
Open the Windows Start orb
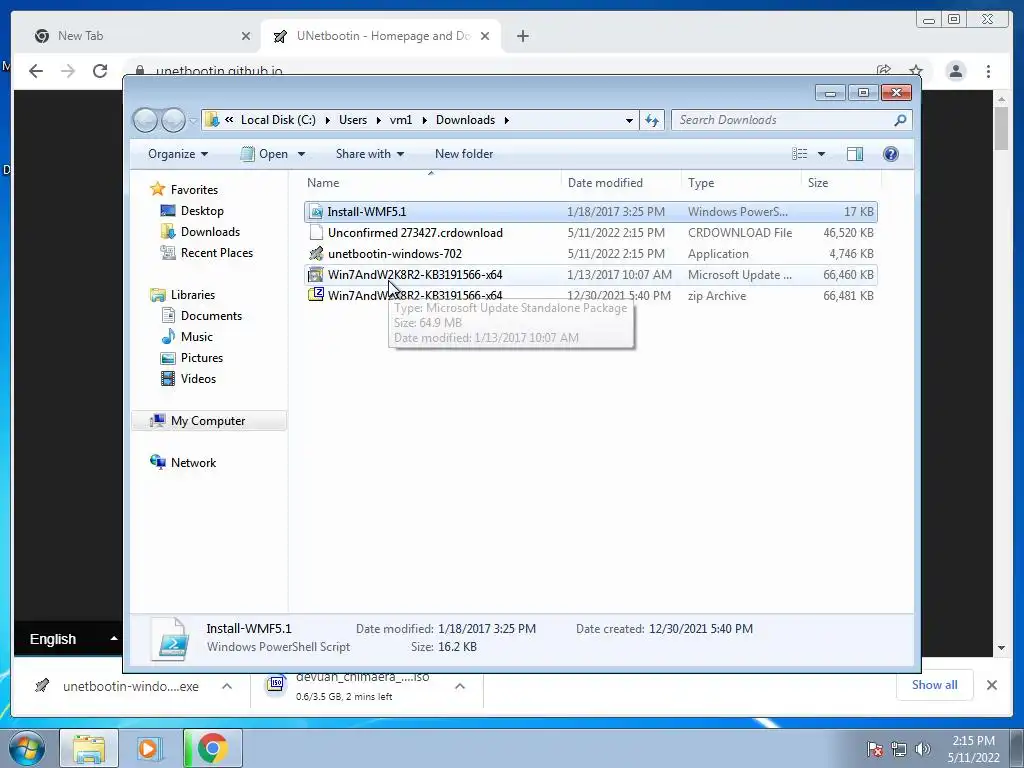[26, 748]
